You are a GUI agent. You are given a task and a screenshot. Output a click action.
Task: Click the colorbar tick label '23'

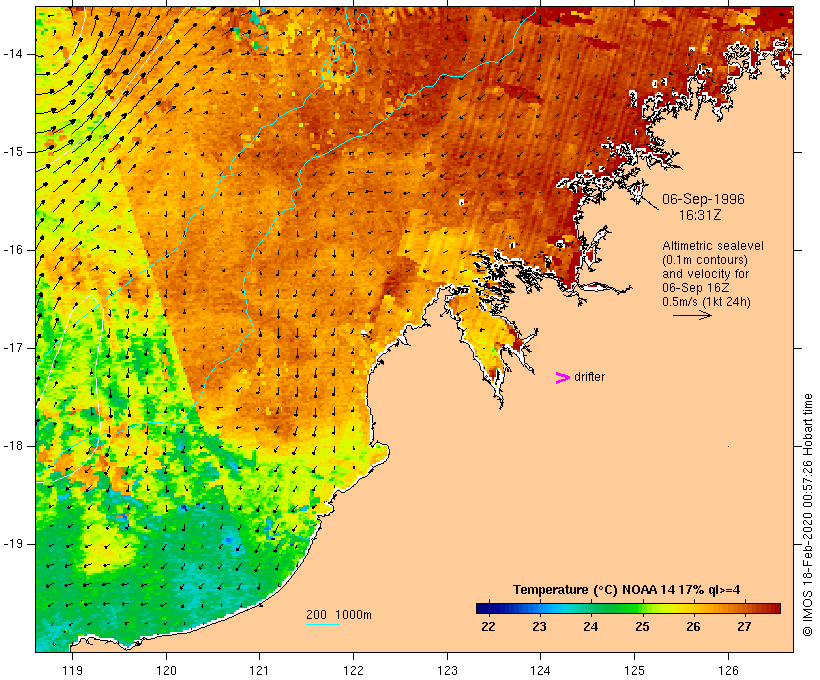(540, 627)
